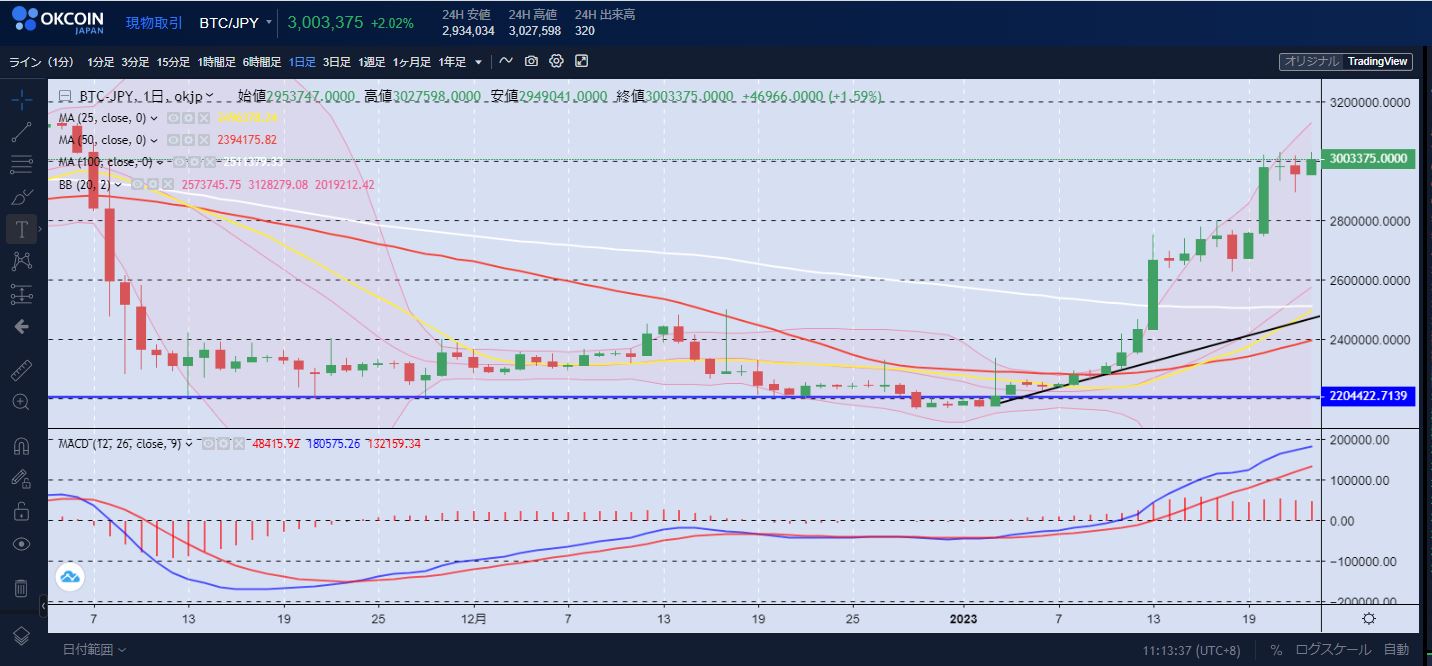Select the Text annotation tool
The image size is (1432, 666).
coord(22,228)
